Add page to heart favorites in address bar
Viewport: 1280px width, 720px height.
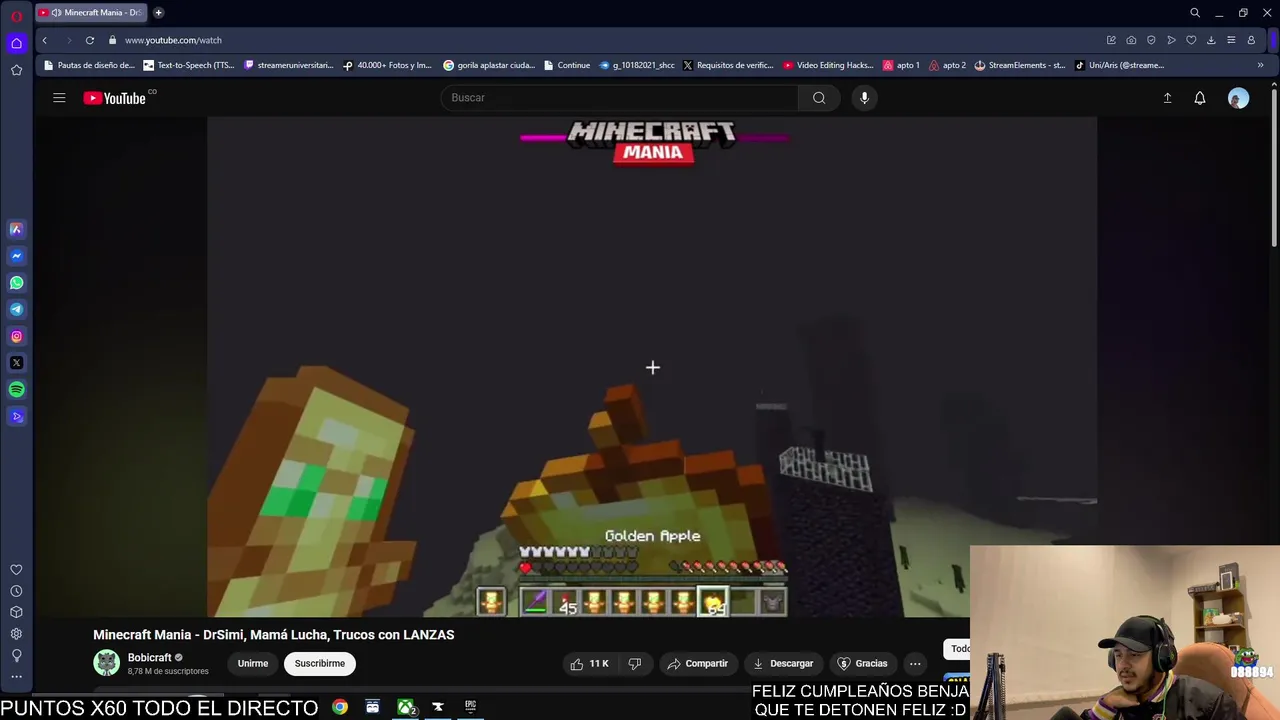[1191, 40]
